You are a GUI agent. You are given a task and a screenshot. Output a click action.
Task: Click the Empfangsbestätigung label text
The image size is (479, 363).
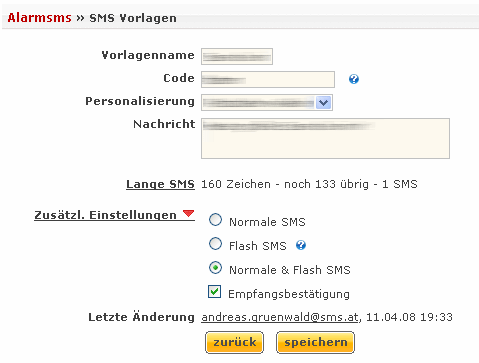tap(289, 294)
